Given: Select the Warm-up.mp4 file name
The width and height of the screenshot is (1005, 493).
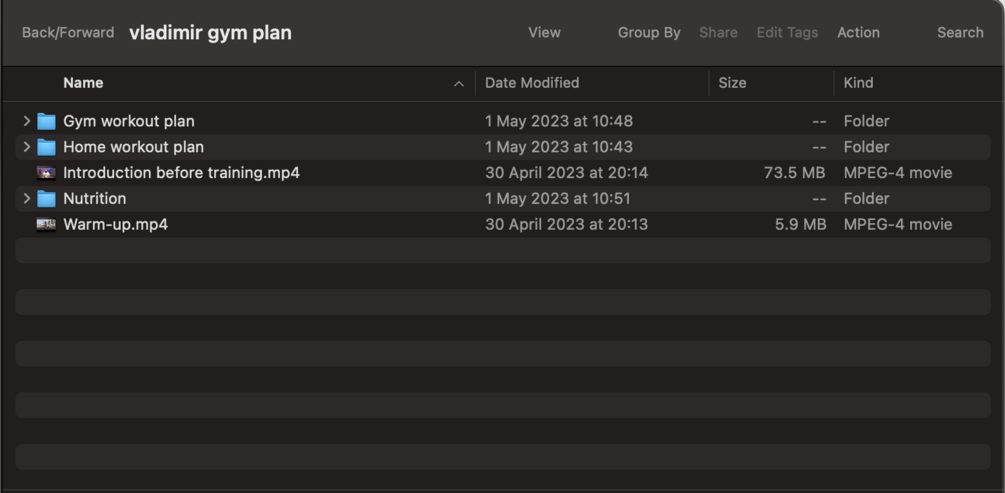Looking at the screenshot, I should (x=115, y=225).
